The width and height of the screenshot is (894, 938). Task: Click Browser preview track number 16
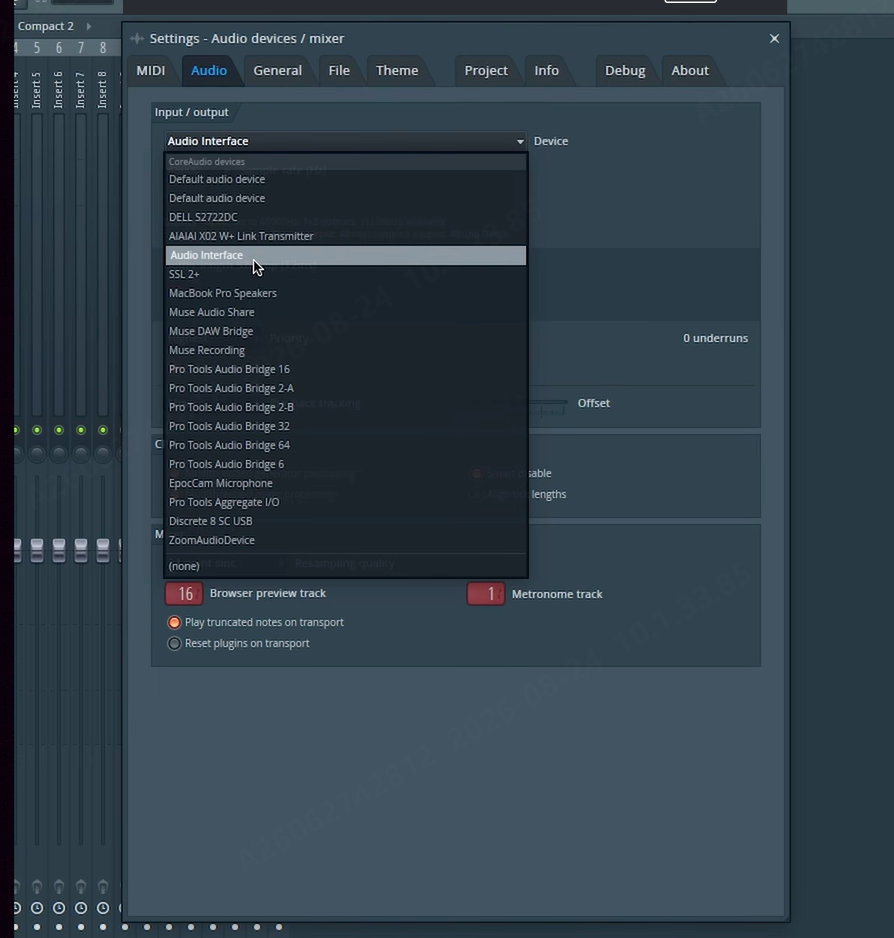pos(184,593)
